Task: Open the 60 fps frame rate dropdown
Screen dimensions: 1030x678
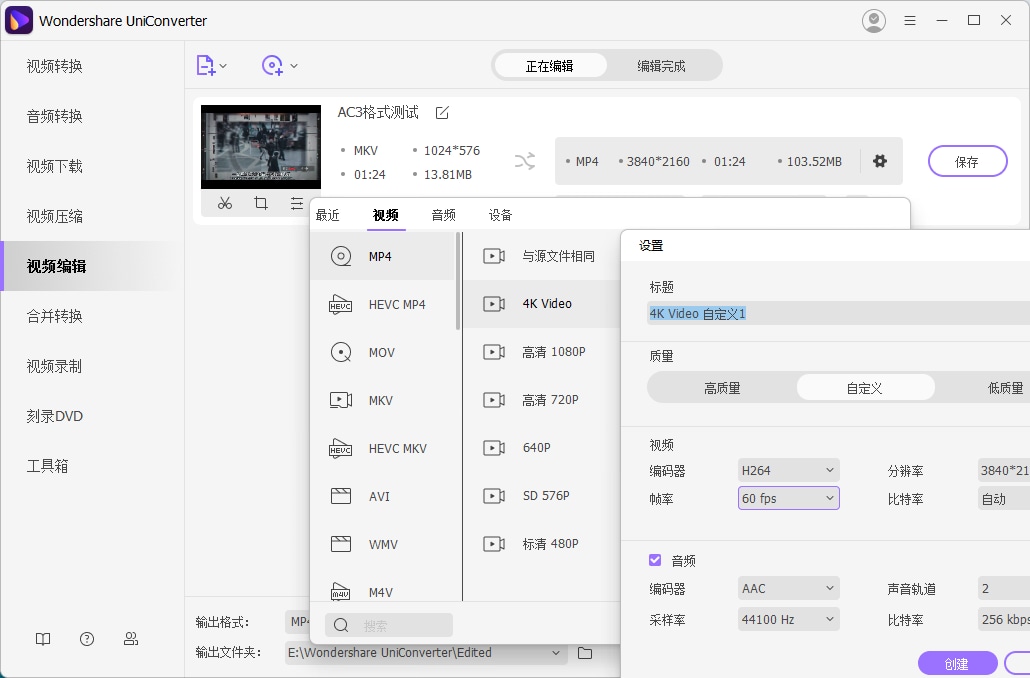Action: (788, 498)
